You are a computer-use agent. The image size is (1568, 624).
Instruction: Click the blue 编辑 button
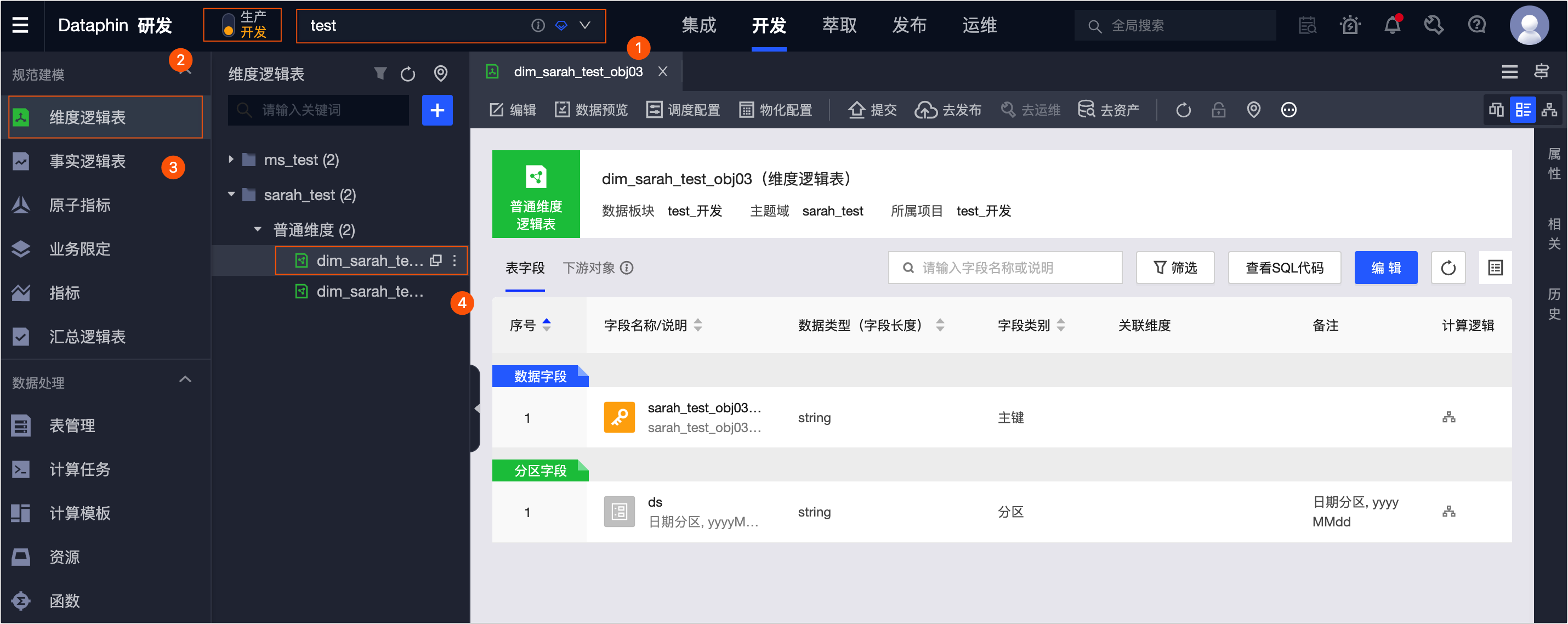tap(1385, 269)
